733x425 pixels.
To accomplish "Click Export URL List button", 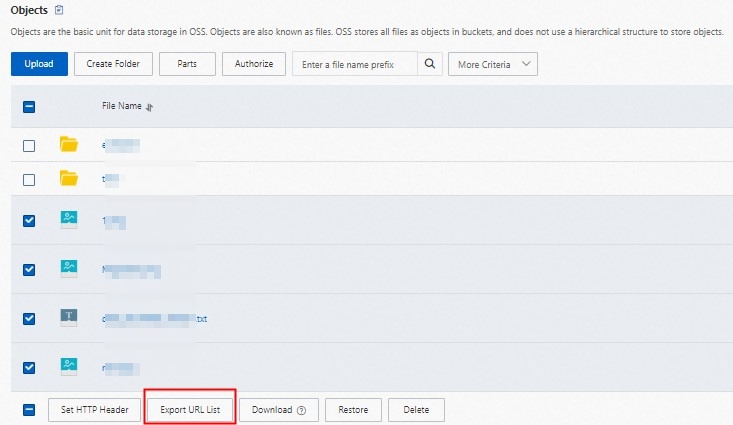I will pyautogui.click(x=190, y=410).
